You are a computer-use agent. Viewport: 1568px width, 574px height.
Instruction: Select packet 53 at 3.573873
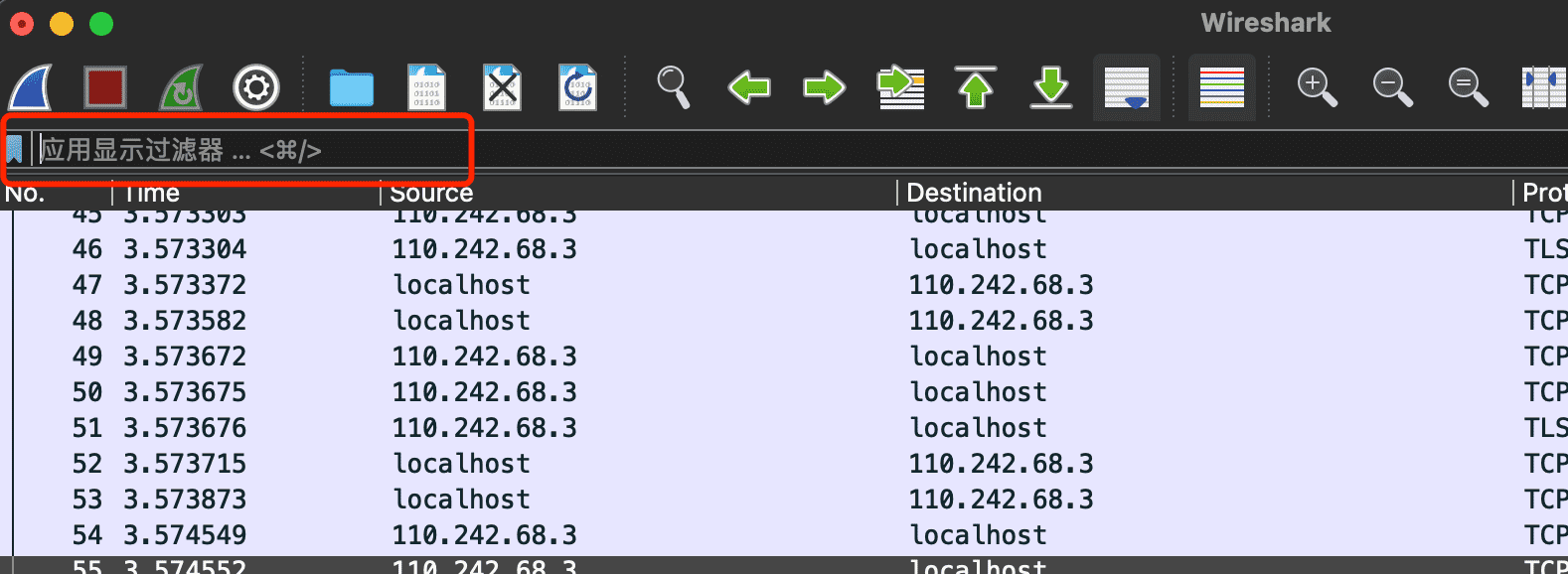coord(784,500)
